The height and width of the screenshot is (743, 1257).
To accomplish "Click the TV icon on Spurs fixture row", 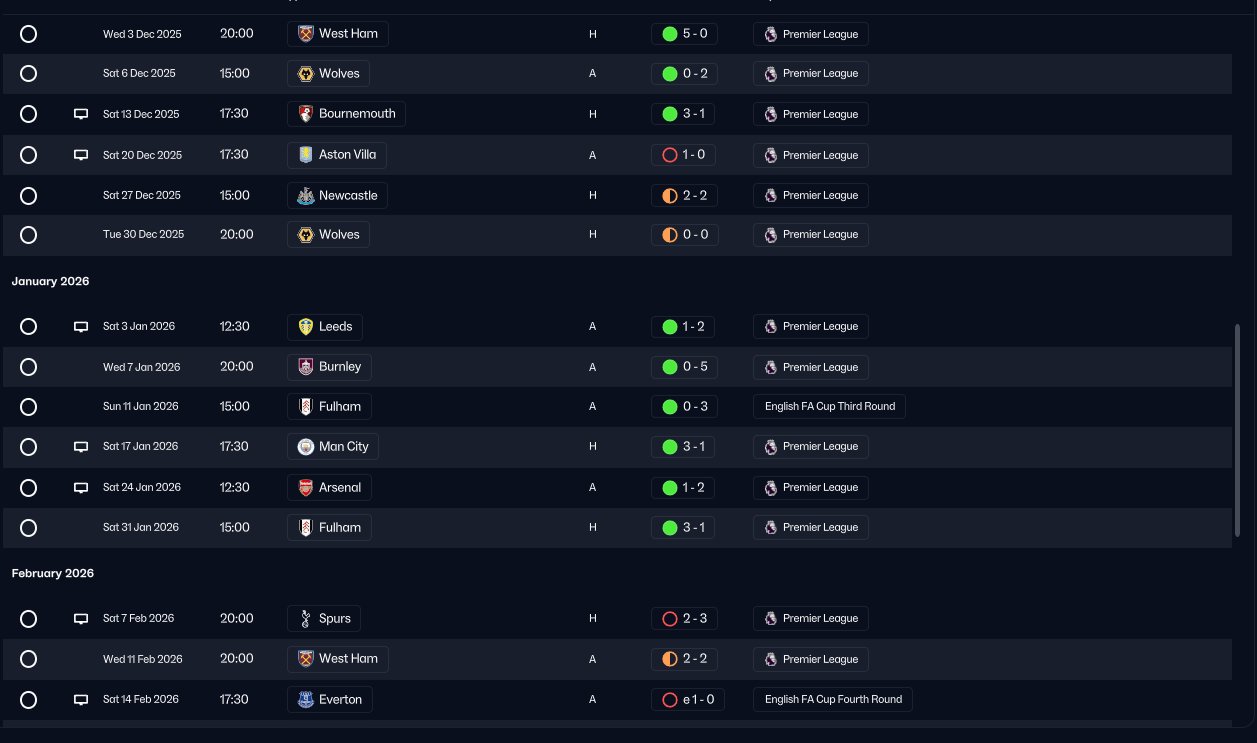I will (81, 619).
